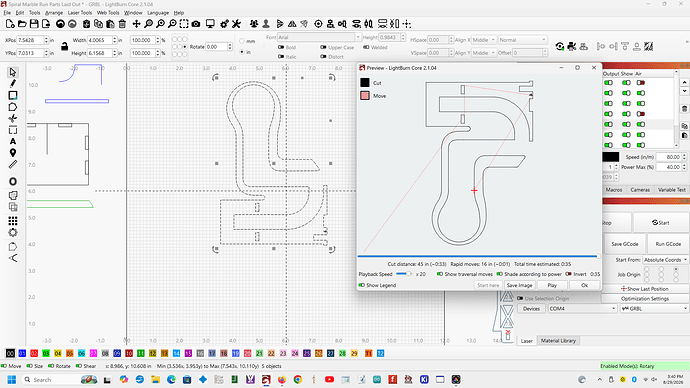Activate the Edit Nodes tool
The width and height of the screenshot is (690, 388).
click(13, 118)
